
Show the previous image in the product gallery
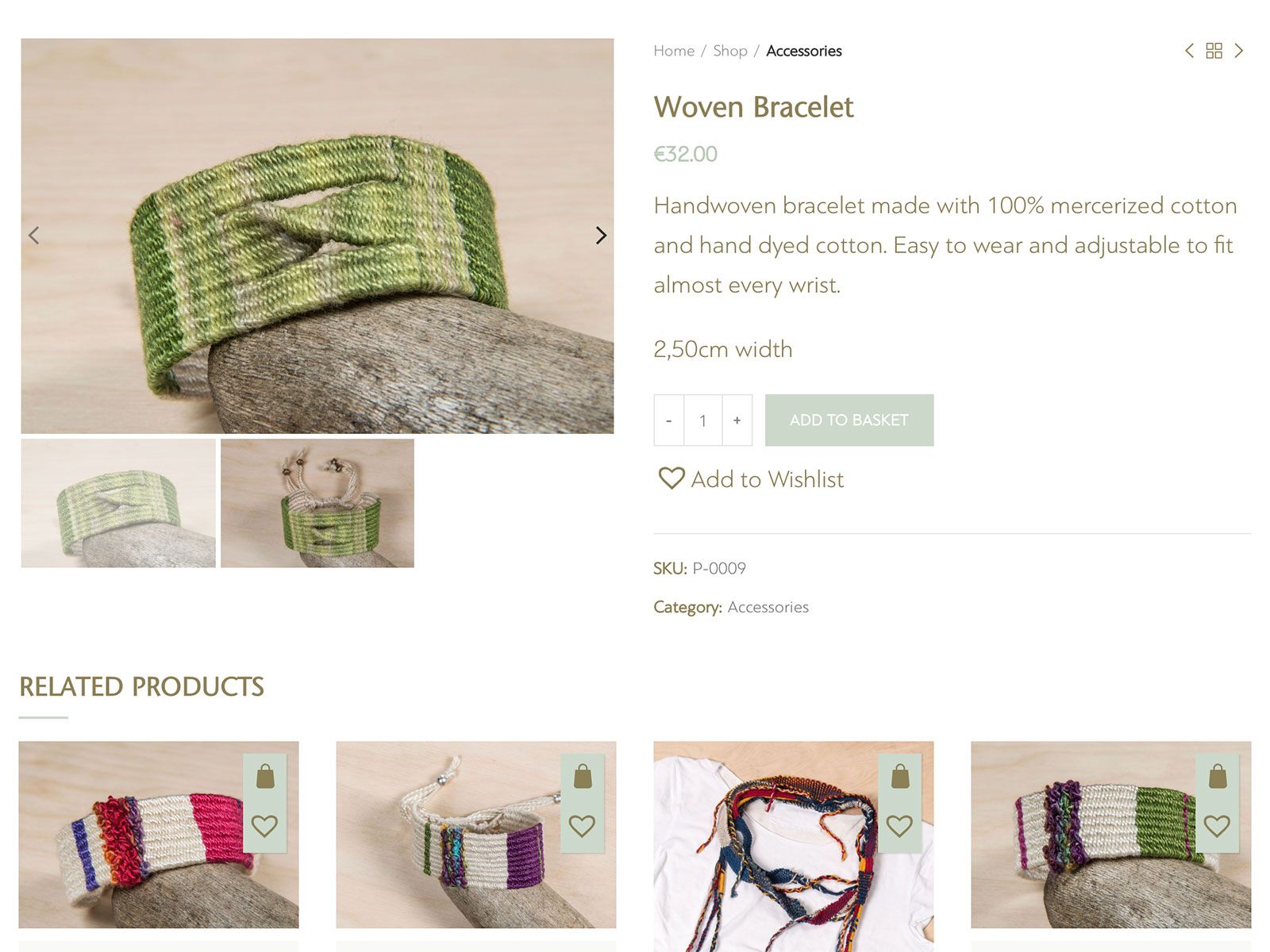click(x=34, y=236)
